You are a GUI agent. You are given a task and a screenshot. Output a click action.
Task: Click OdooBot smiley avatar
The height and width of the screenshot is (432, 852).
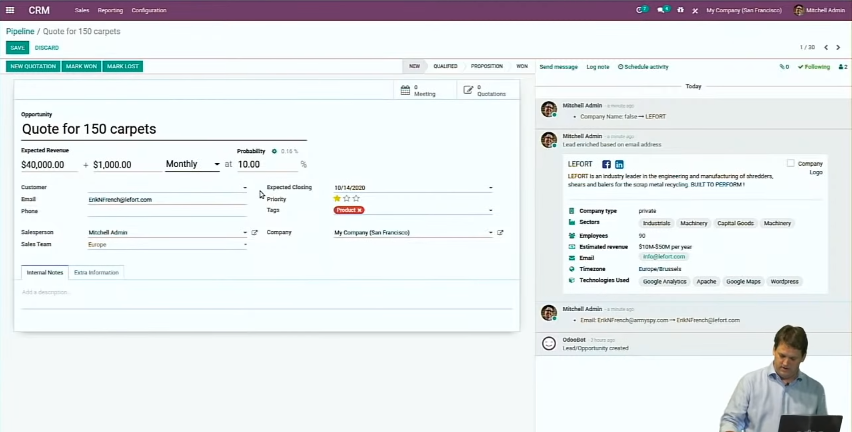click(x=549, y=343)
